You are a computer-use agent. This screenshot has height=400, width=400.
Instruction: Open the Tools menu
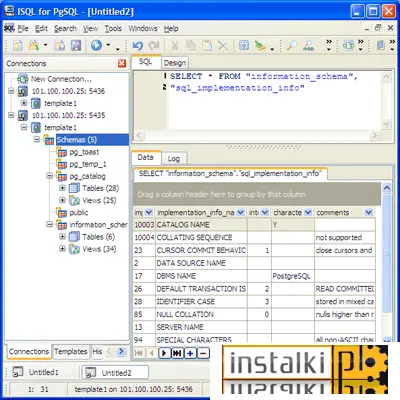coord(113,29)
